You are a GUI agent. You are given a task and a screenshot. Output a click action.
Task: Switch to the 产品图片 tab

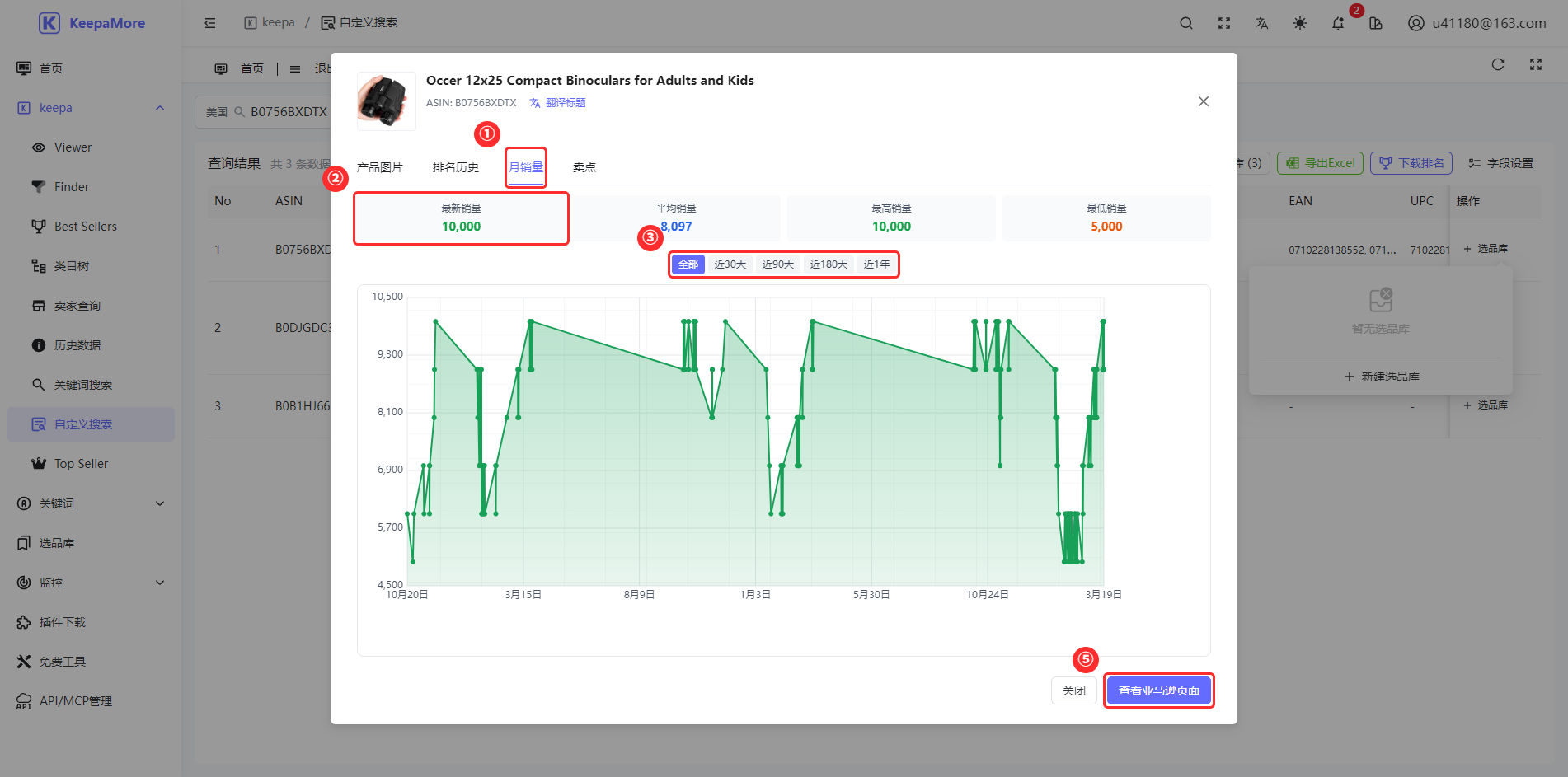point(380,167)
